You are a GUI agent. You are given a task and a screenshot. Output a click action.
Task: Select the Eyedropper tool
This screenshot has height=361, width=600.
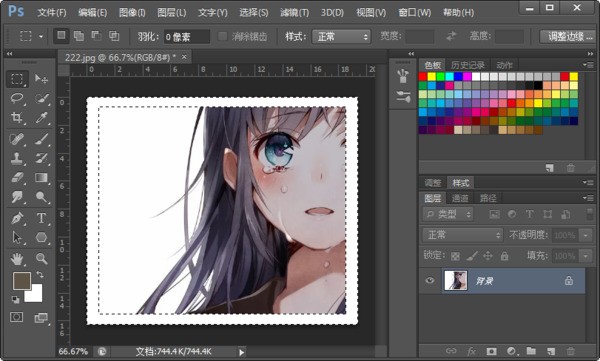41,118
